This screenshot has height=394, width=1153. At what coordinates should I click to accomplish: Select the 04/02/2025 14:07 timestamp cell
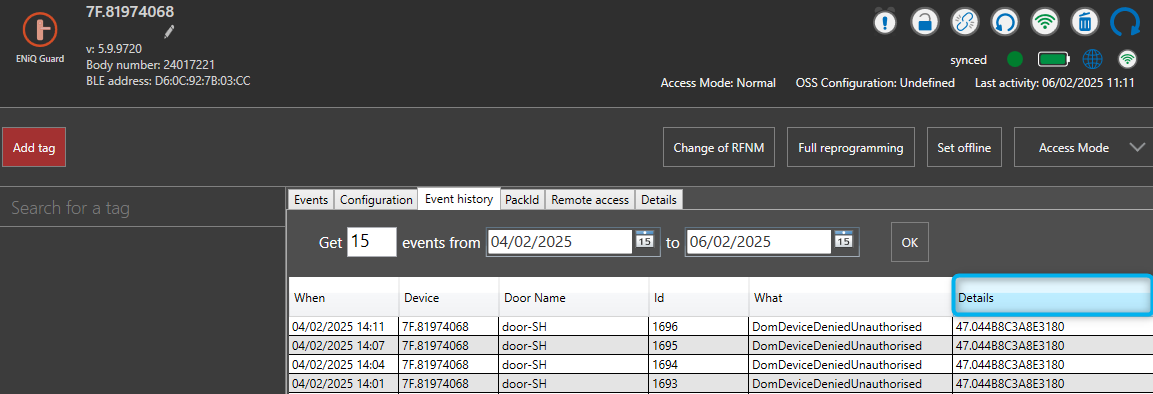[x=344, y=345]
